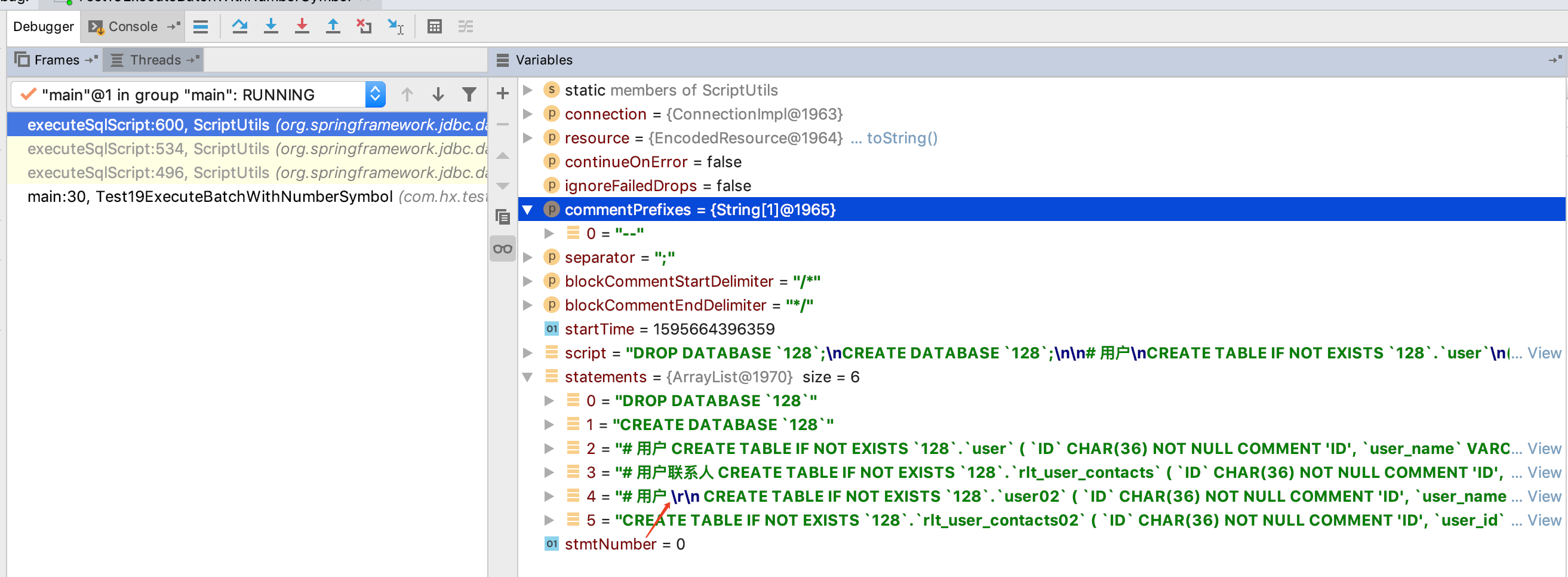Click the New Watch plus icon
Screen dimensions: 1568x577
click(x=503, y=93)
